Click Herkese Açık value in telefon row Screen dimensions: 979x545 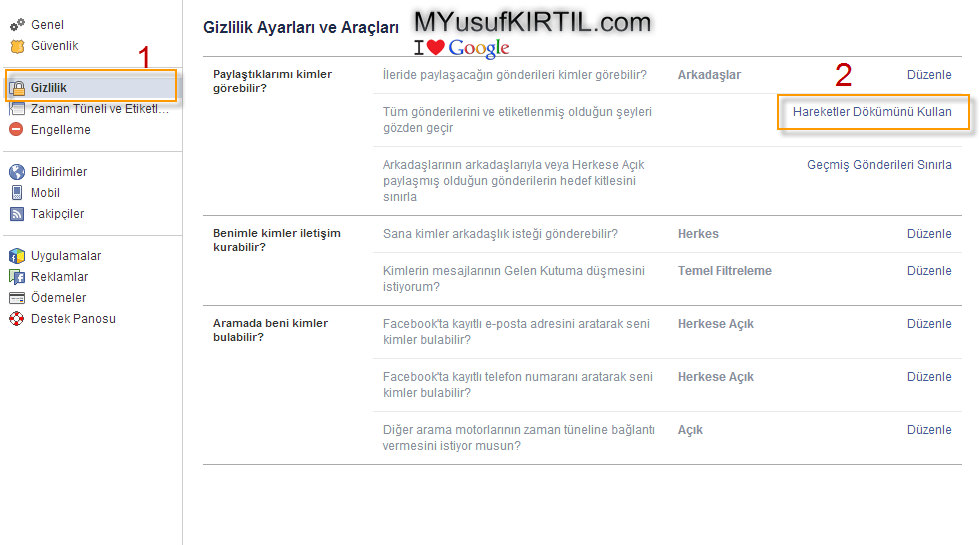click(716, 377)
